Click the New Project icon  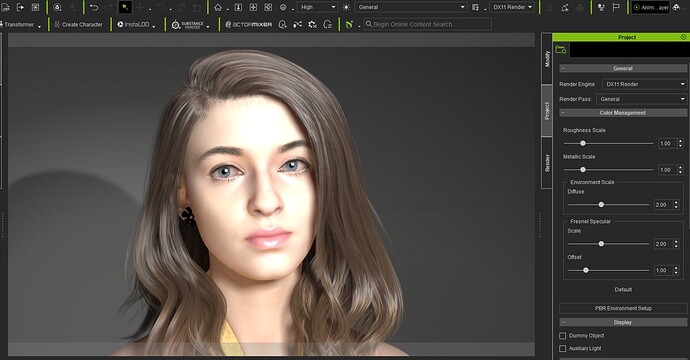click(5, 7)
